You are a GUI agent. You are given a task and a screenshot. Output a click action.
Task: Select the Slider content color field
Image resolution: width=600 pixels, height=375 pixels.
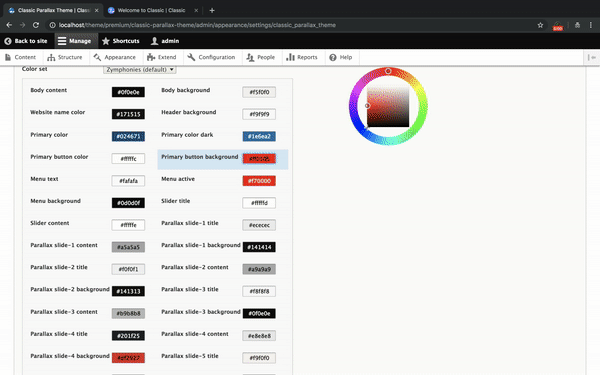128,225
